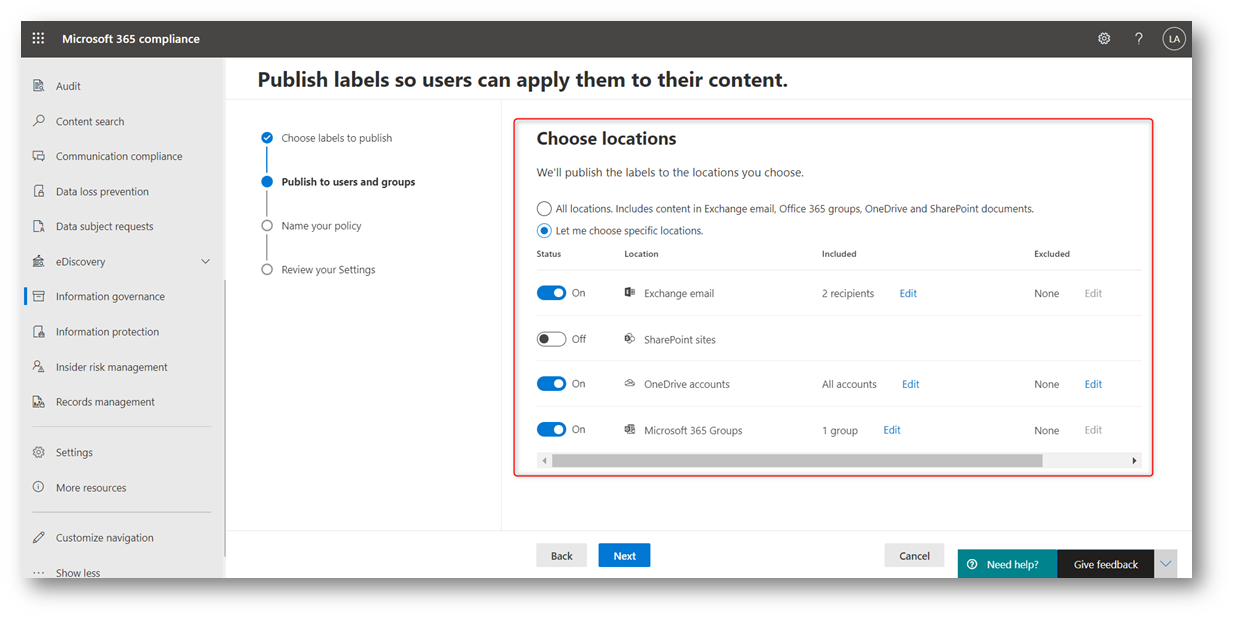
Task: Open Settings in the sidebar
Action: tap(74, 452)
